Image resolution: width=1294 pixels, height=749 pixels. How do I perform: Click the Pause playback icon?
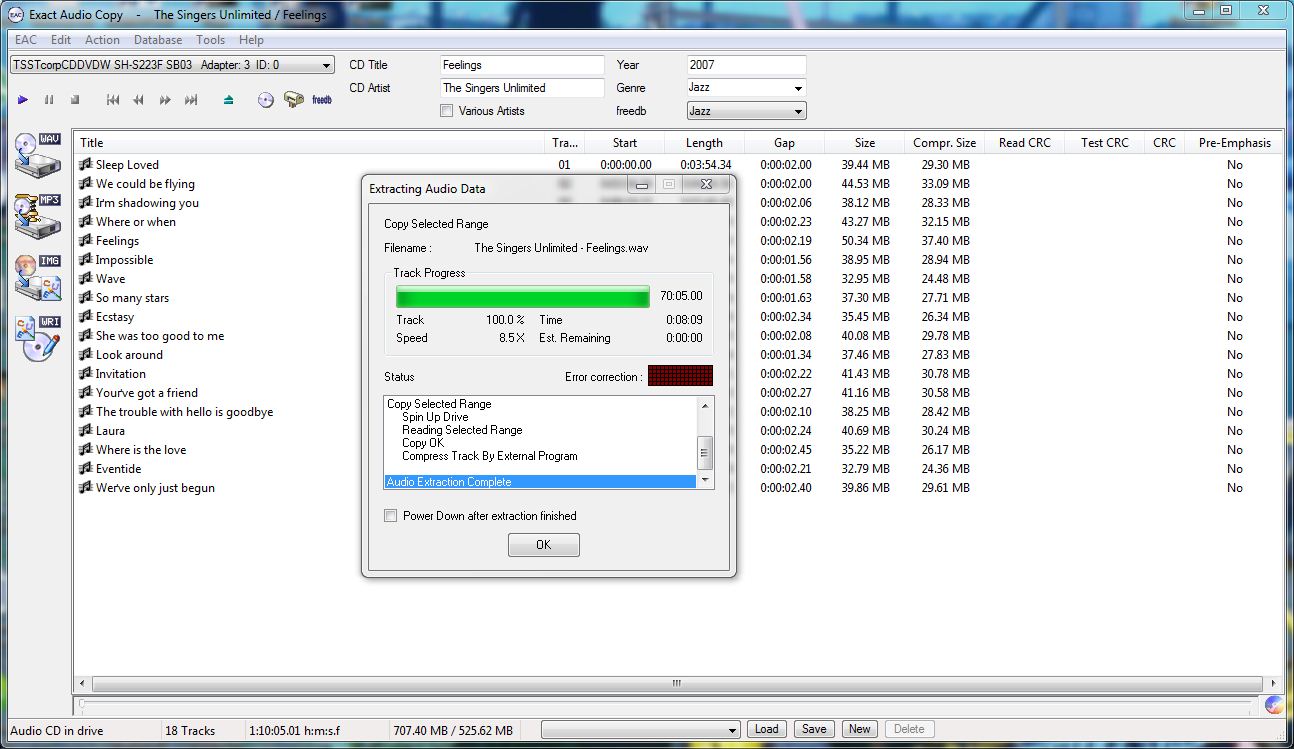point(49,100)
